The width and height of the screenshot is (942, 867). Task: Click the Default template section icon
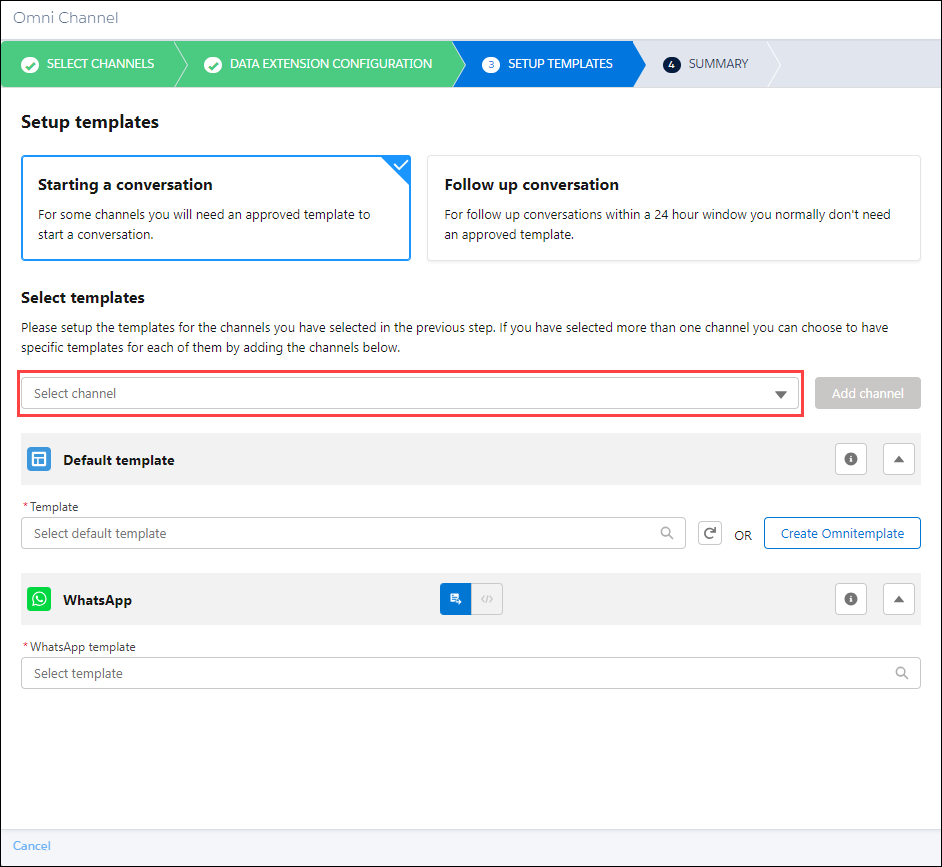[x=38, y=458]
